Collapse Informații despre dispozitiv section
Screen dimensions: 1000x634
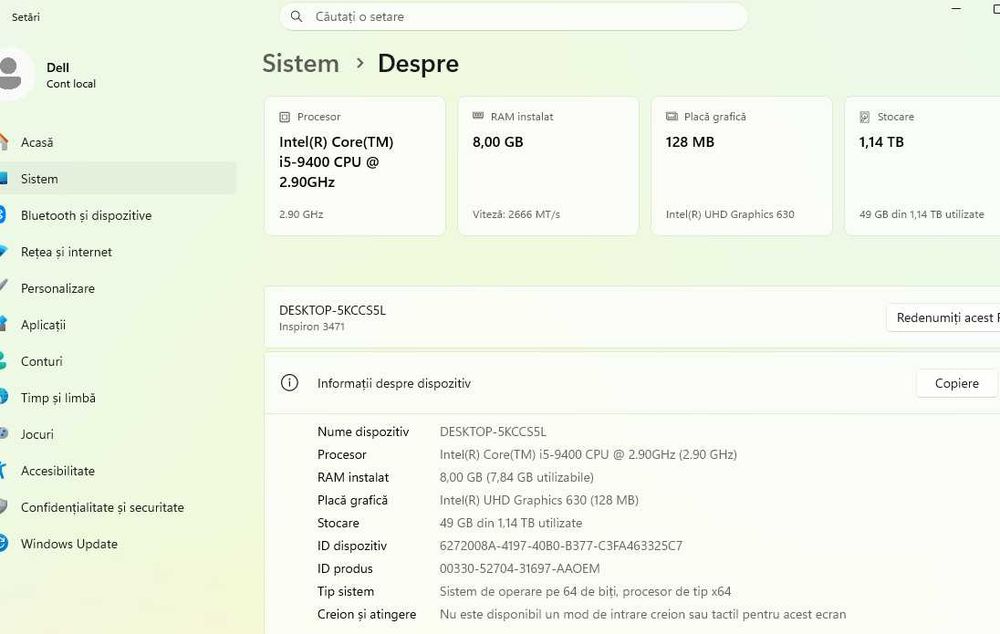pyautogui.click(x=632, y=383)
